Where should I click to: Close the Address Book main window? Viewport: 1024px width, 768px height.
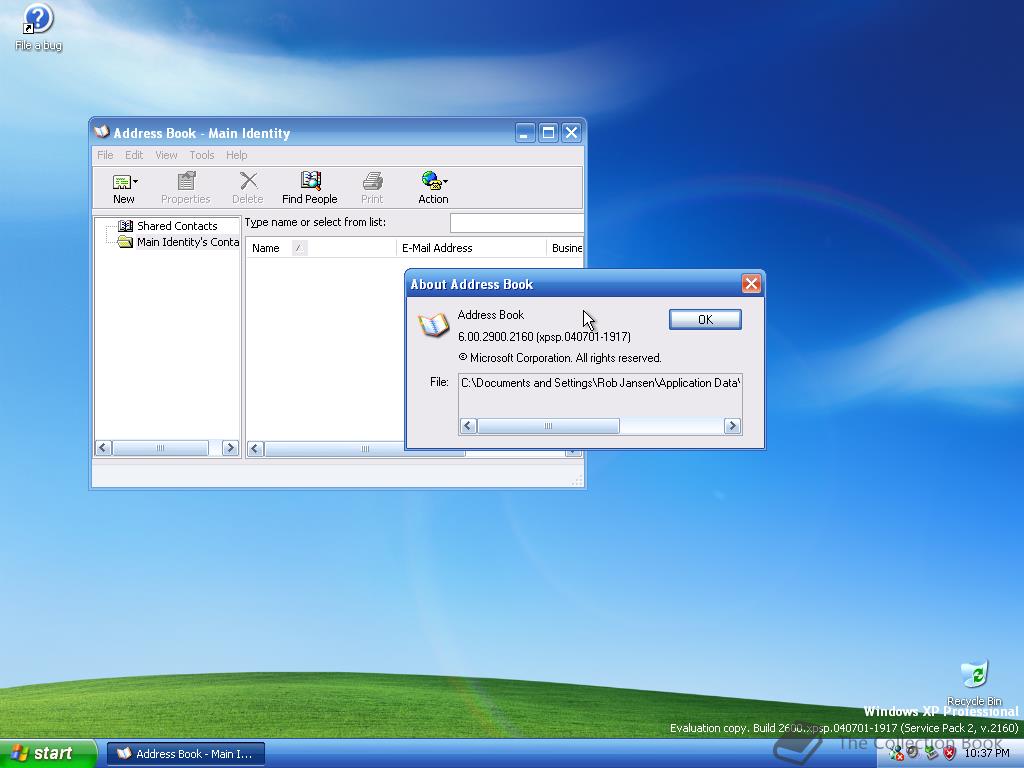(571, 133)
